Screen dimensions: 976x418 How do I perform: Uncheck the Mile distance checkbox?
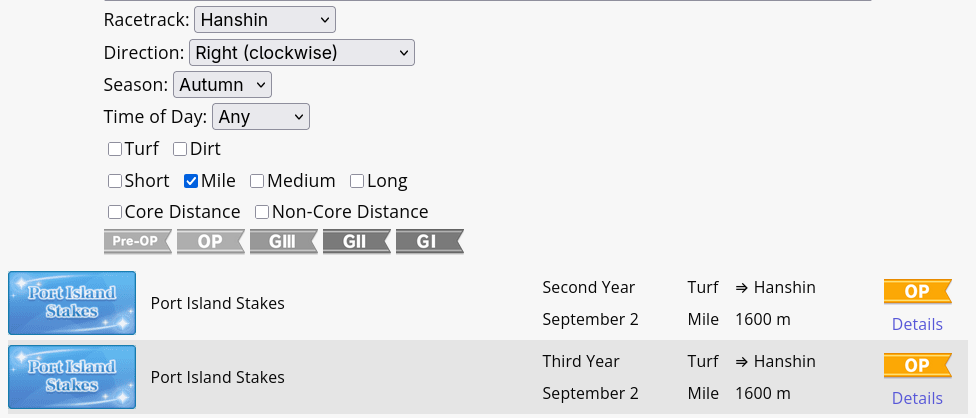coord(191,181)
